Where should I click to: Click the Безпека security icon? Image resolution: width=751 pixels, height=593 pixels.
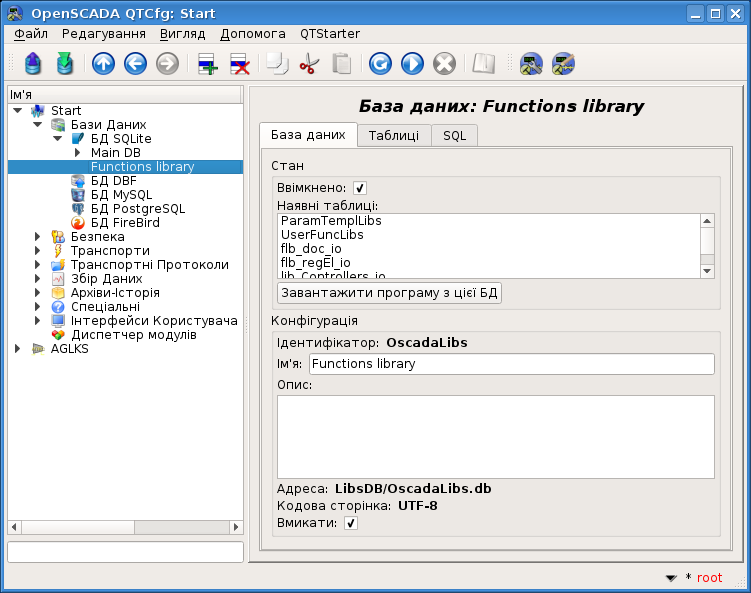(58, 237)
